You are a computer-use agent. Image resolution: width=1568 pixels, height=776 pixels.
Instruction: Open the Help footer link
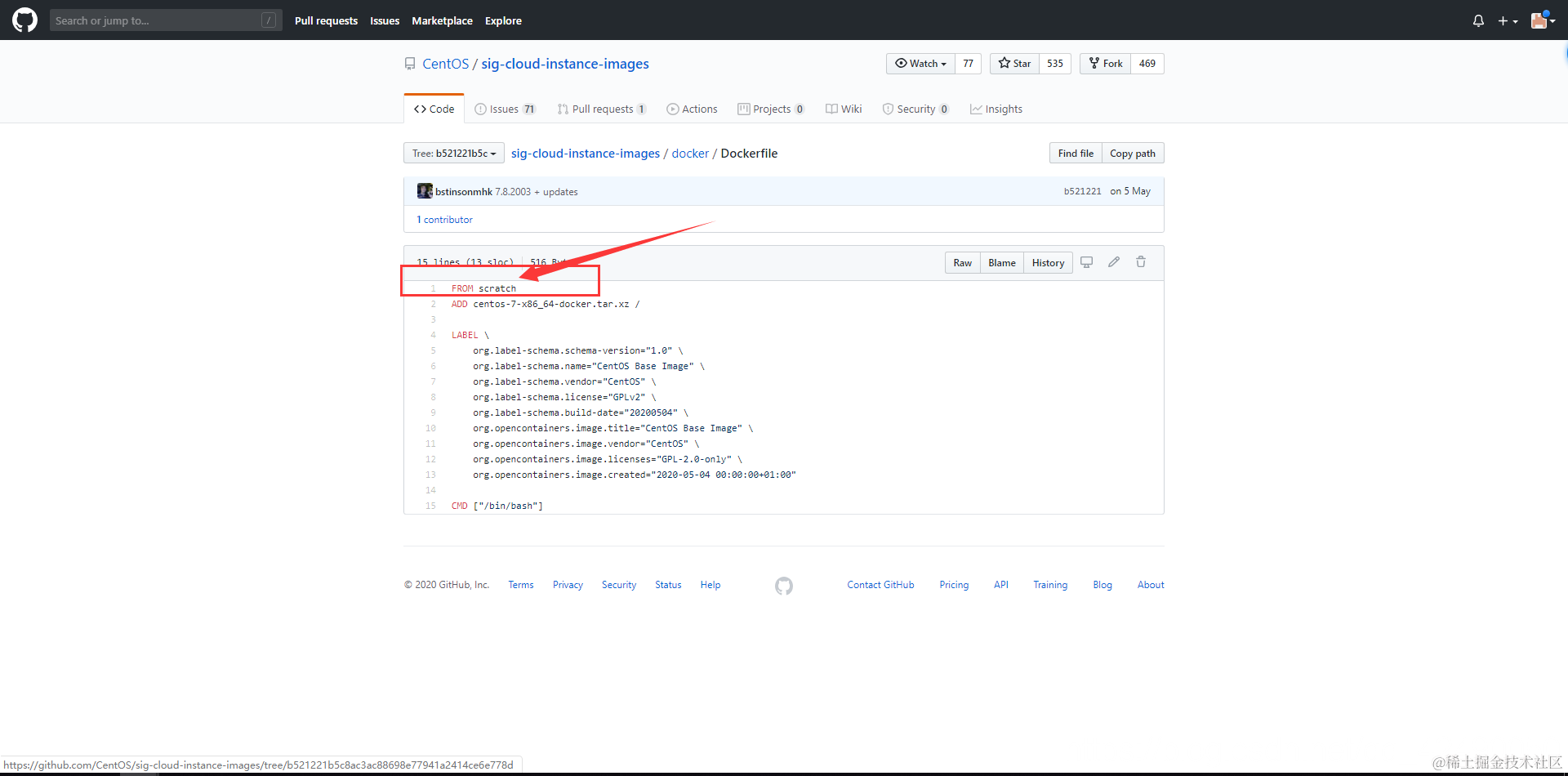click(x=710, y=585)
